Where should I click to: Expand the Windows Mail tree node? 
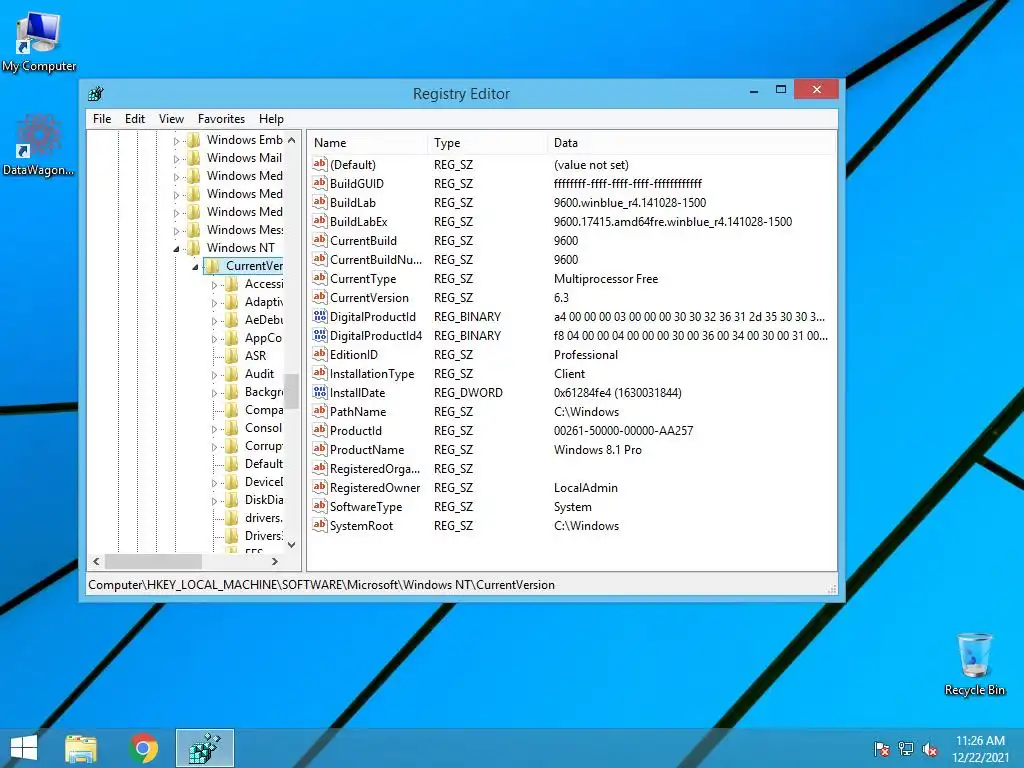176,159
